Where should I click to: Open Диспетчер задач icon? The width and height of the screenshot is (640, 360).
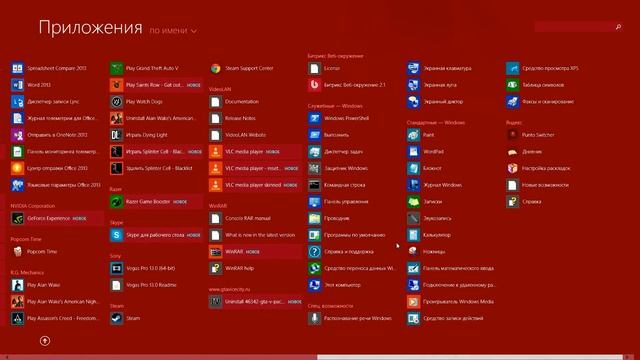(315, 151)
